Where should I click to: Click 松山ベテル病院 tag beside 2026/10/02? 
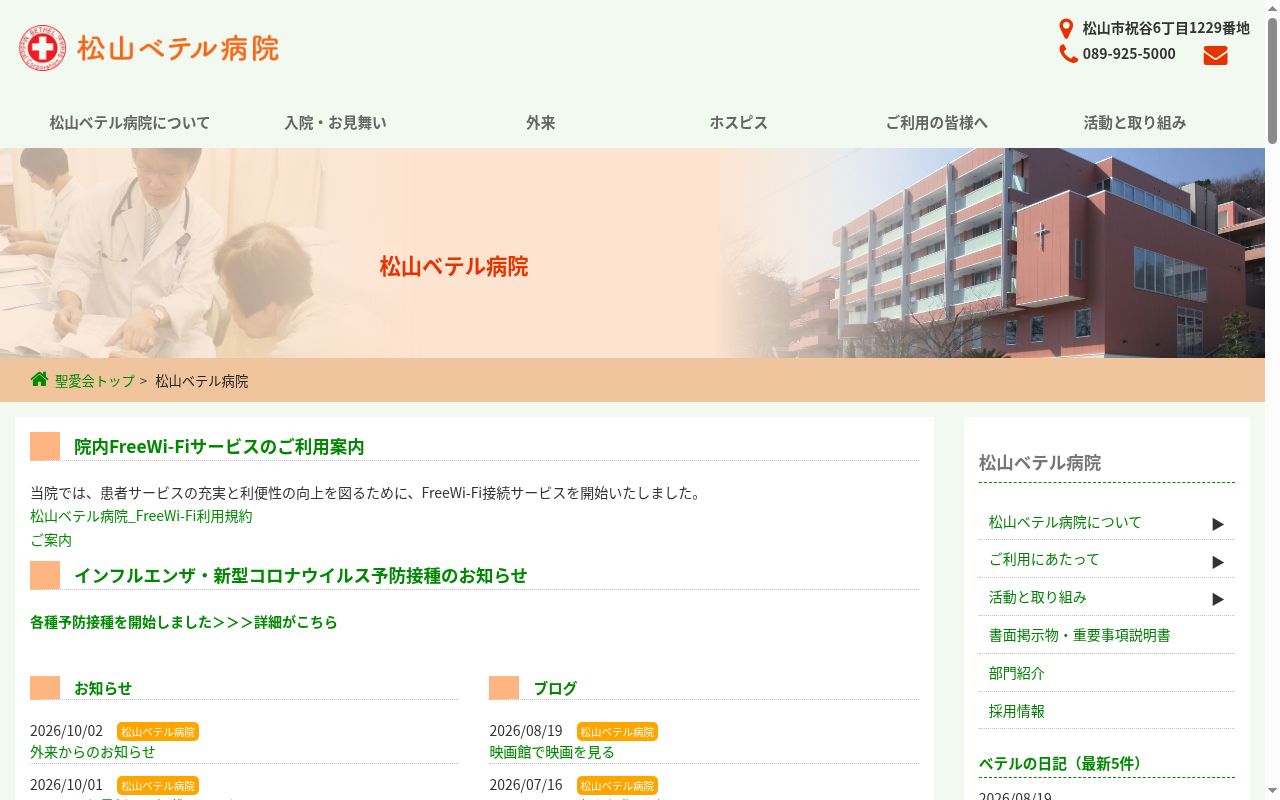158,732
